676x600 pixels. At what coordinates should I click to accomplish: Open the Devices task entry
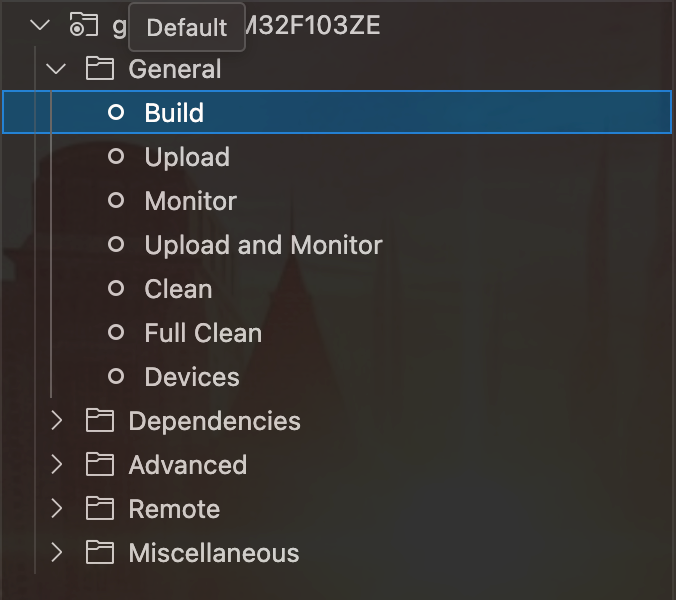(x=192, y=377)
